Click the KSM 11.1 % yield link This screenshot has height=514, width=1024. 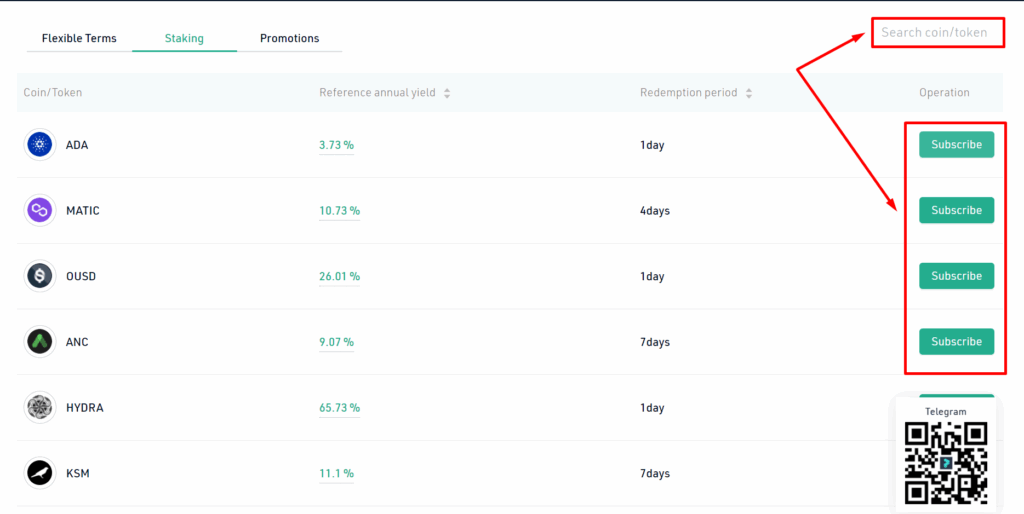click(x=336, y=473)
